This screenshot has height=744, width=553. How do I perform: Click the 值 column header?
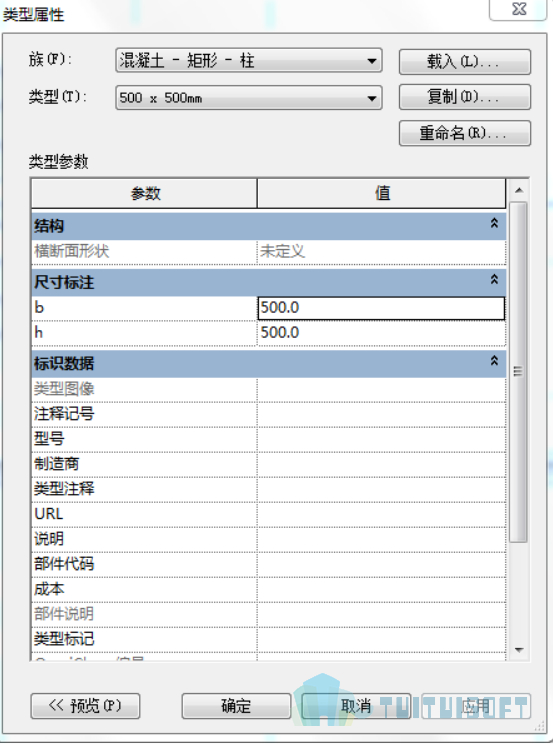(x=382, y=194)
